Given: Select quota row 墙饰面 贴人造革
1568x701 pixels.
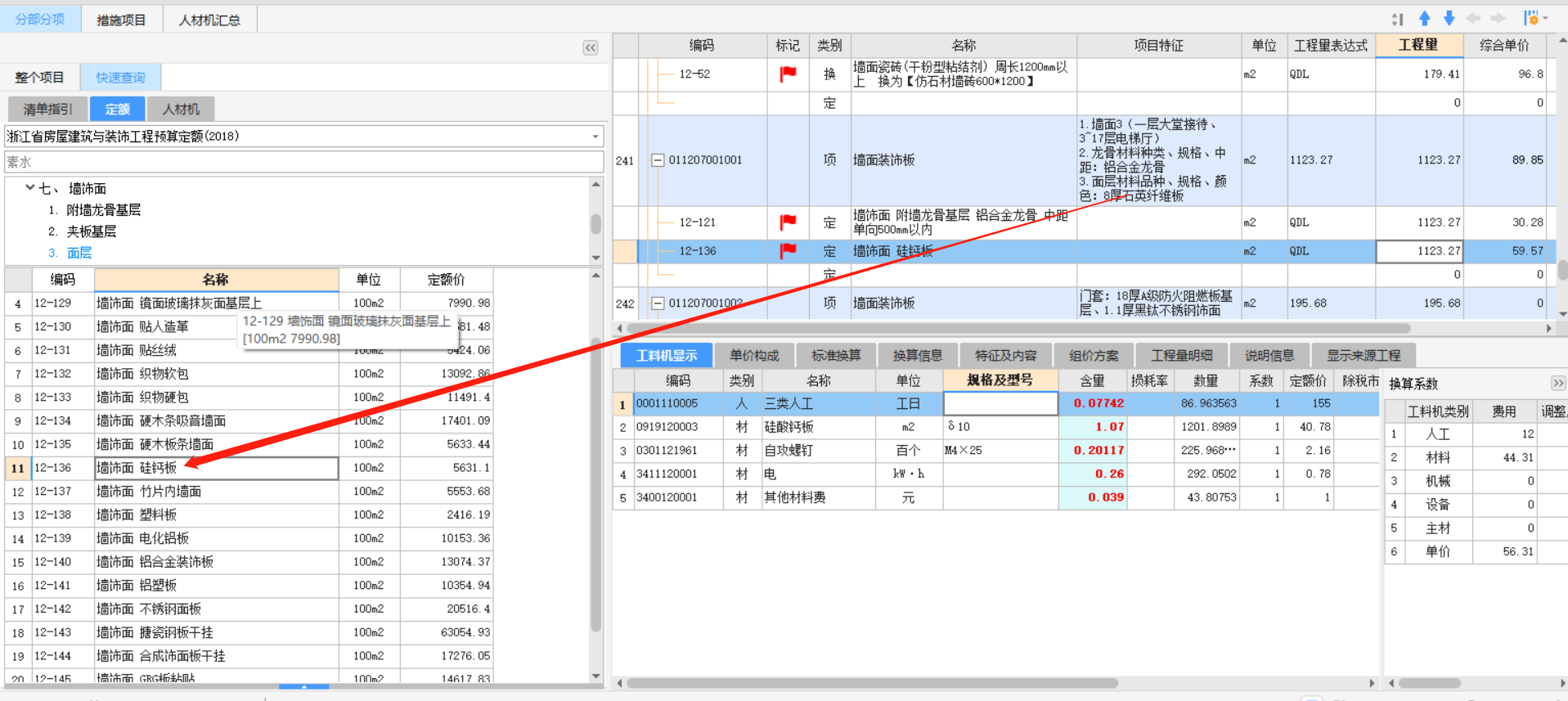Looking at the screenshot, I should click(x=249, y=326).
